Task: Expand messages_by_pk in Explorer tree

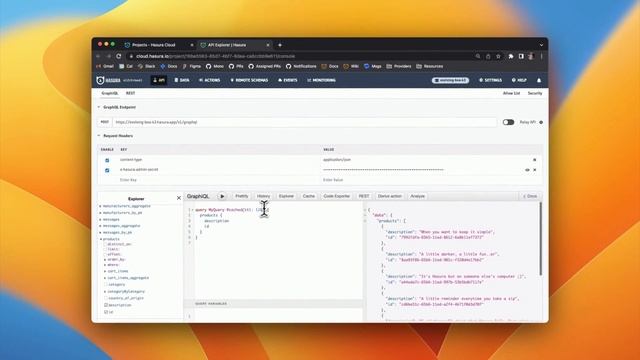Action: click(100, 232)
